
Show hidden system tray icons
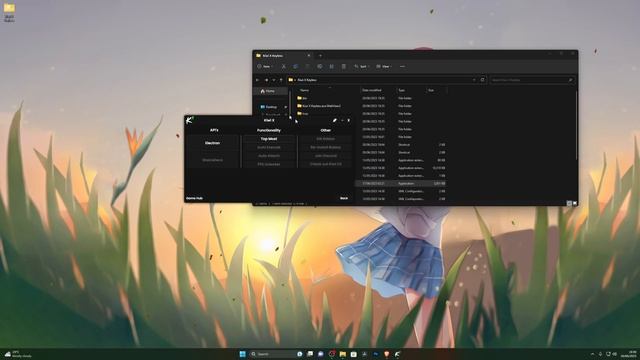point(593,354)
